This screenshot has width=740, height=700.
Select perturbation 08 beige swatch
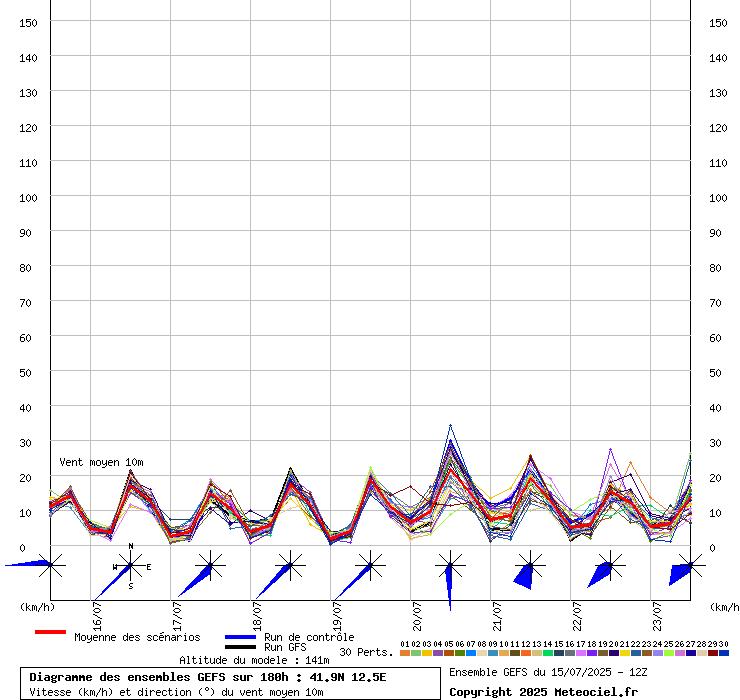point(482,653)
